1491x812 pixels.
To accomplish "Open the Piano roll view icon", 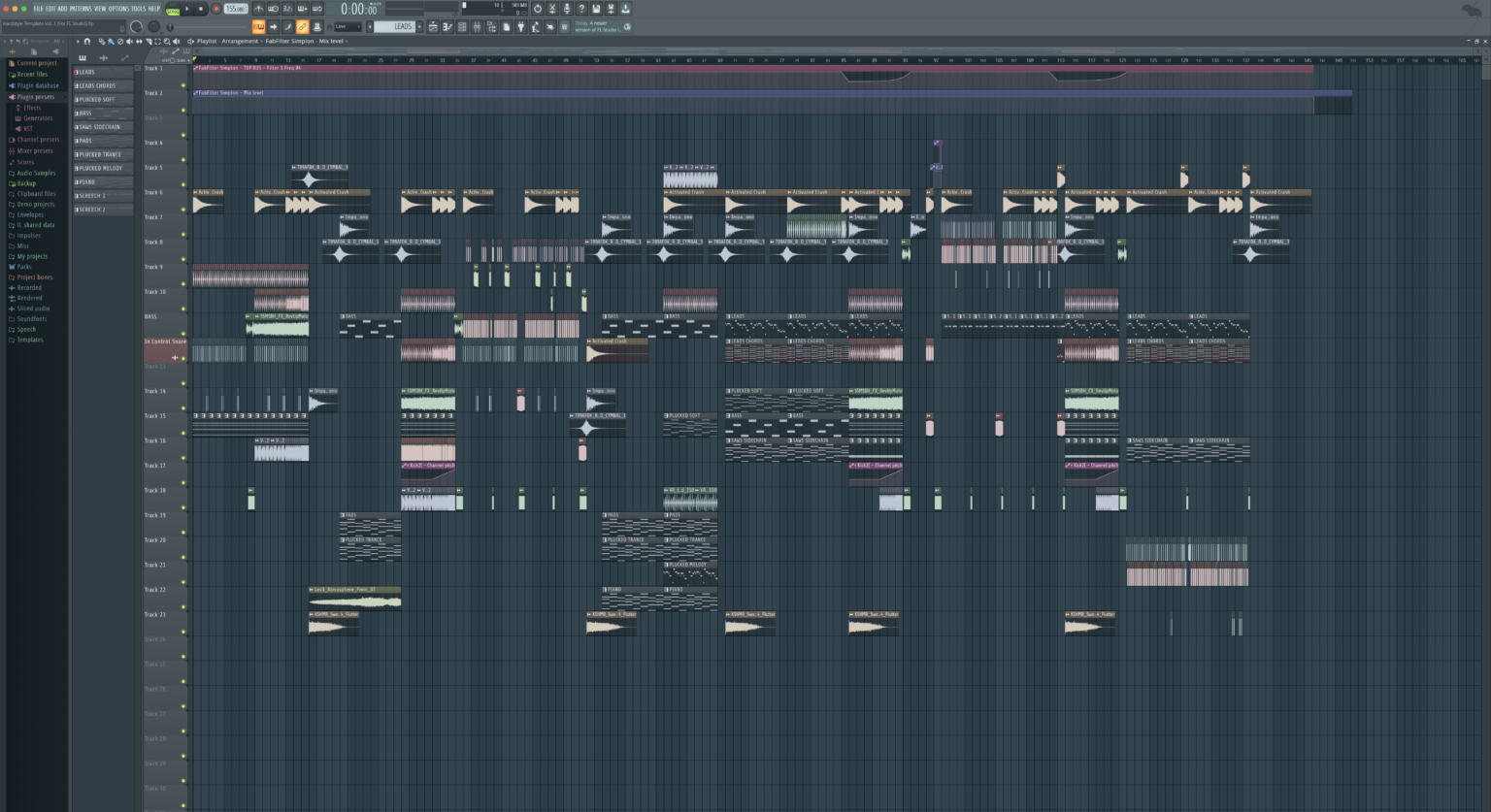I will pyautogui.click(x=447, y=26).
